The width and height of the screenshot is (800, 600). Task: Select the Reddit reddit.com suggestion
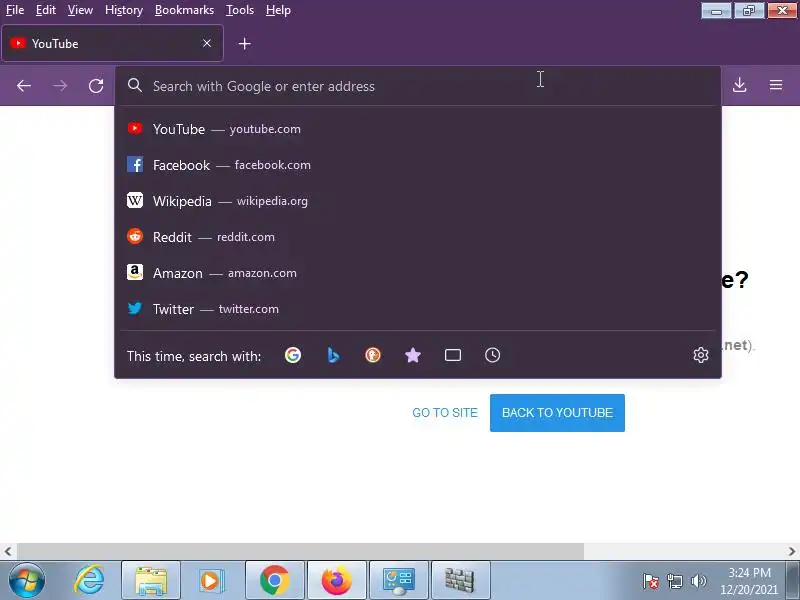click(418, 237)
